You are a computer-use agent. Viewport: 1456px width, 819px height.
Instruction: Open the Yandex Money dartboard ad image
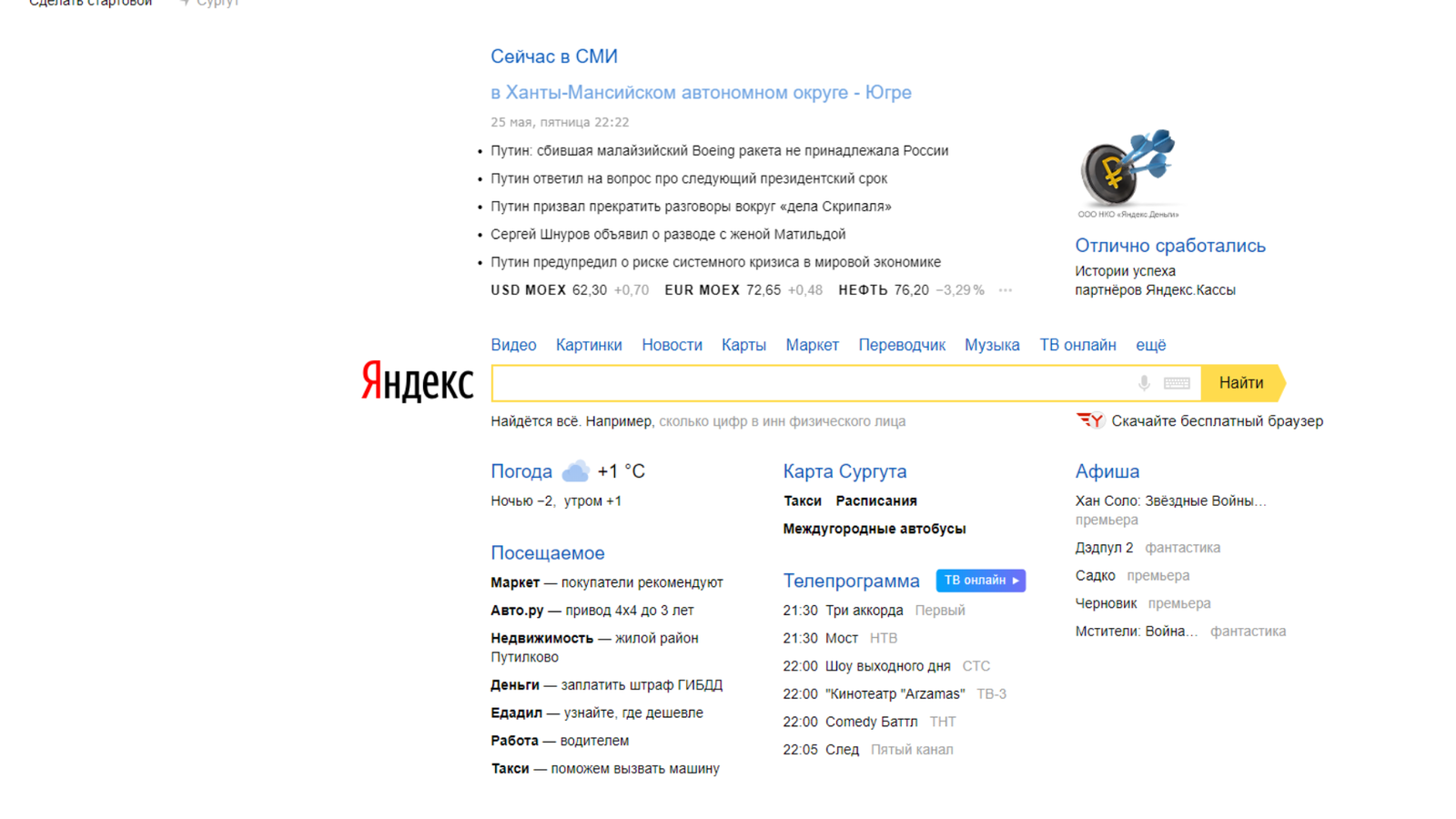point(1128,174)
